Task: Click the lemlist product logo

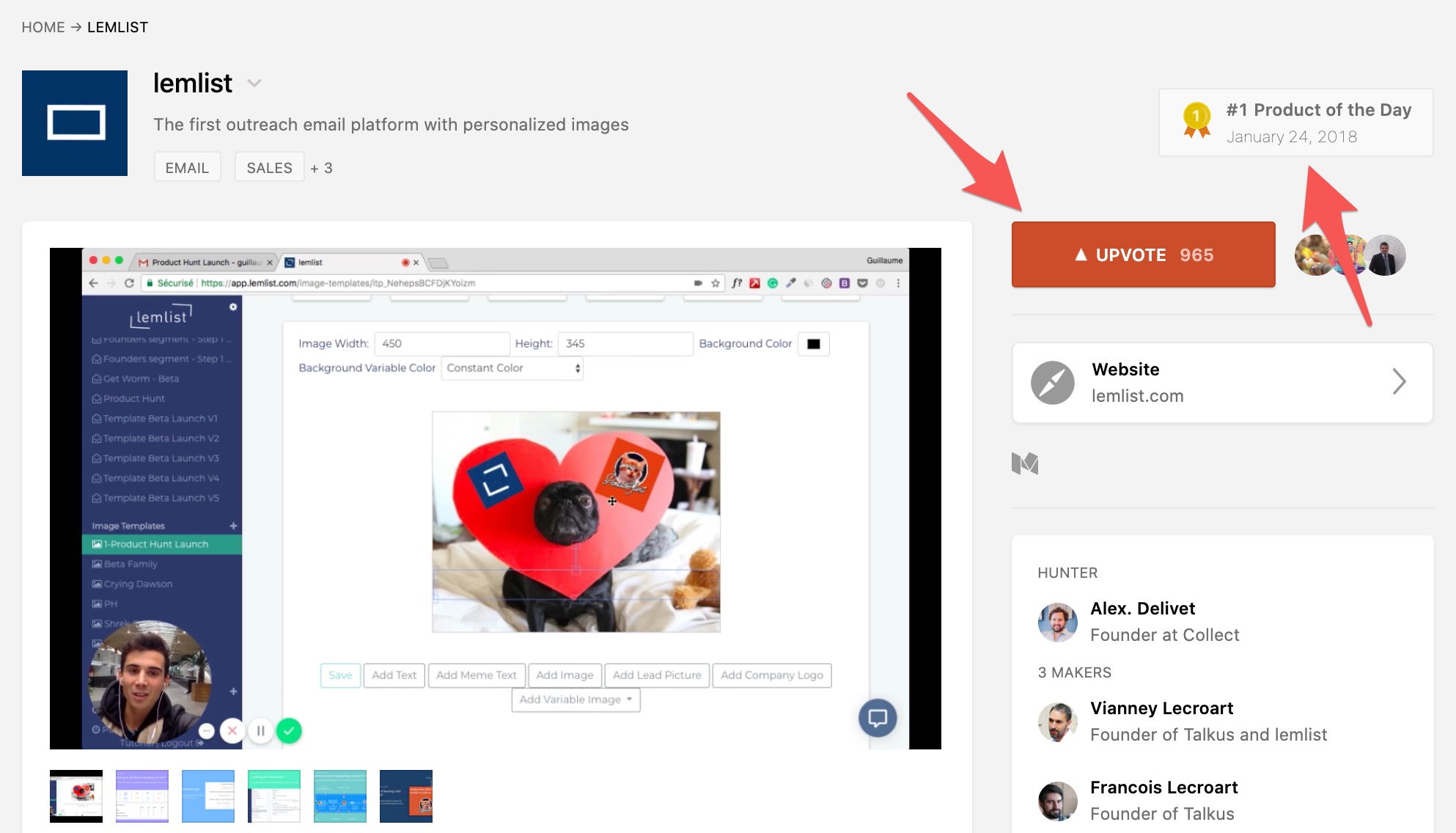Action: (x=75, y=123)
